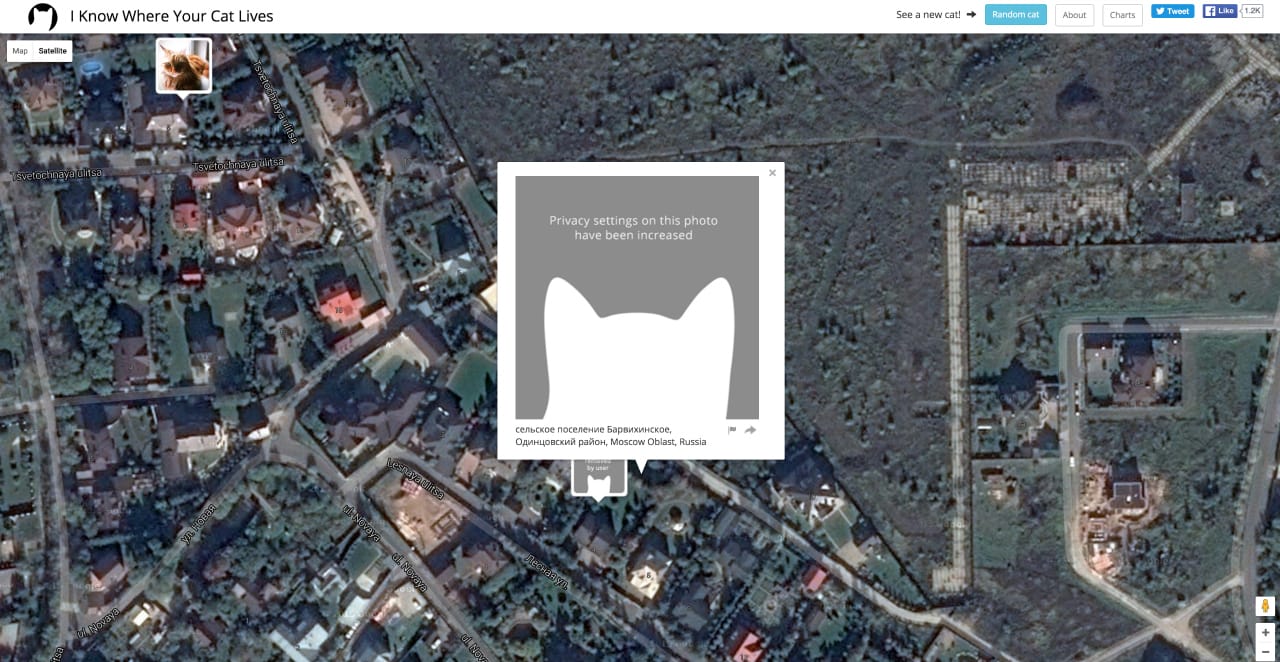The width and height of the screenshot is (1280, 662).
Task: Zoom out with the minus icon
Action: pyautogui.click(x=1265, y=652)
